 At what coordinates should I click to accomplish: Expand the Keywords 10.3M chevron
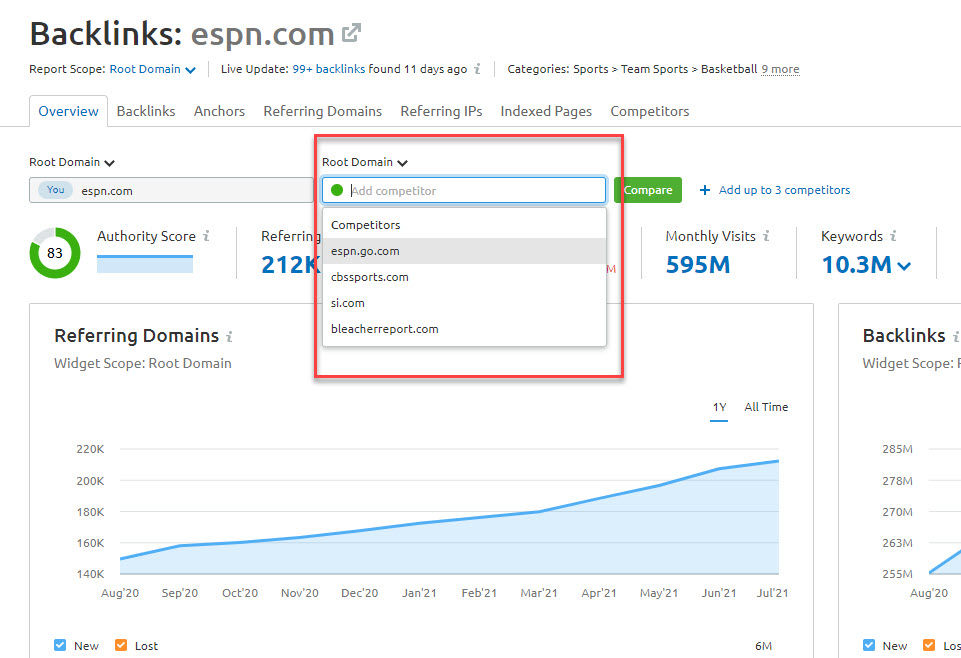click(904, 266)
